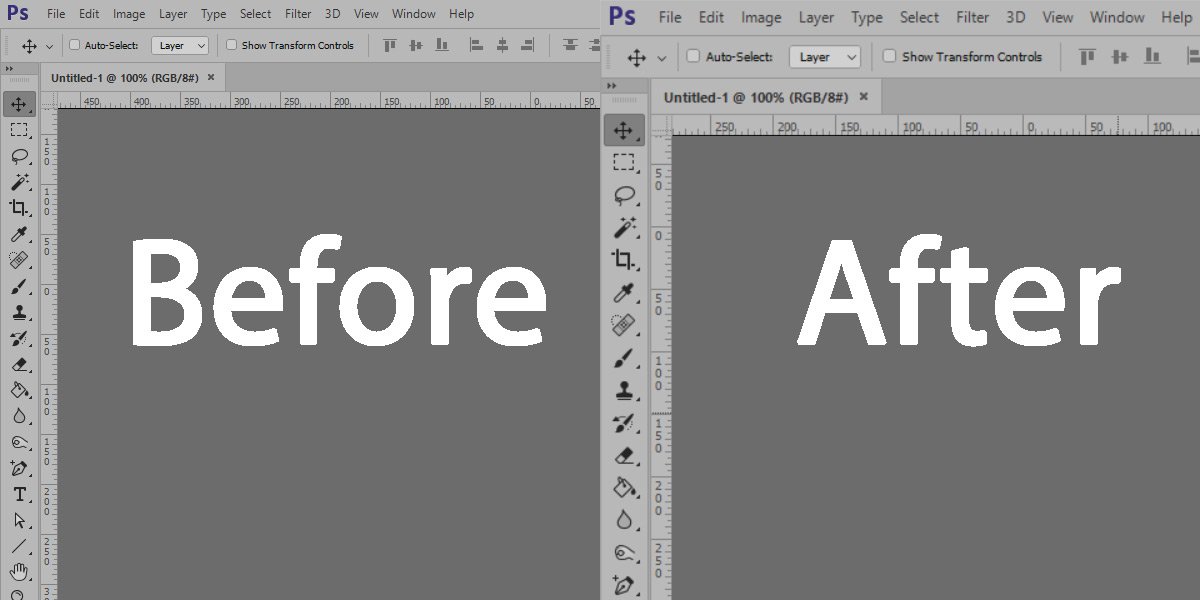This screenshot has width=1200, height=600.
Task: Pick the Blur tool in After window
Action: click(x=624, y=520)
